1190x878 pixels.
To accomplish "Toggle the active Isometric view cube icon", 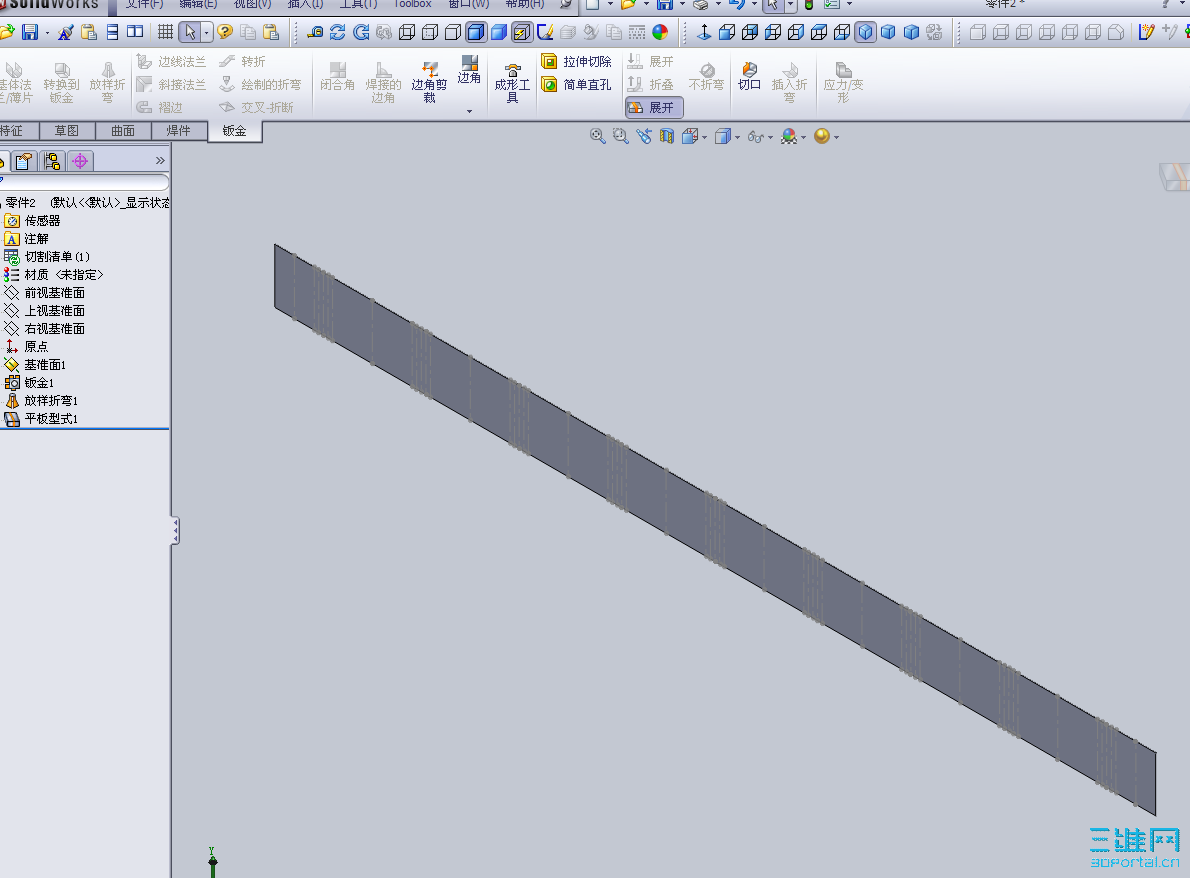I will click(x=865, y=32).
